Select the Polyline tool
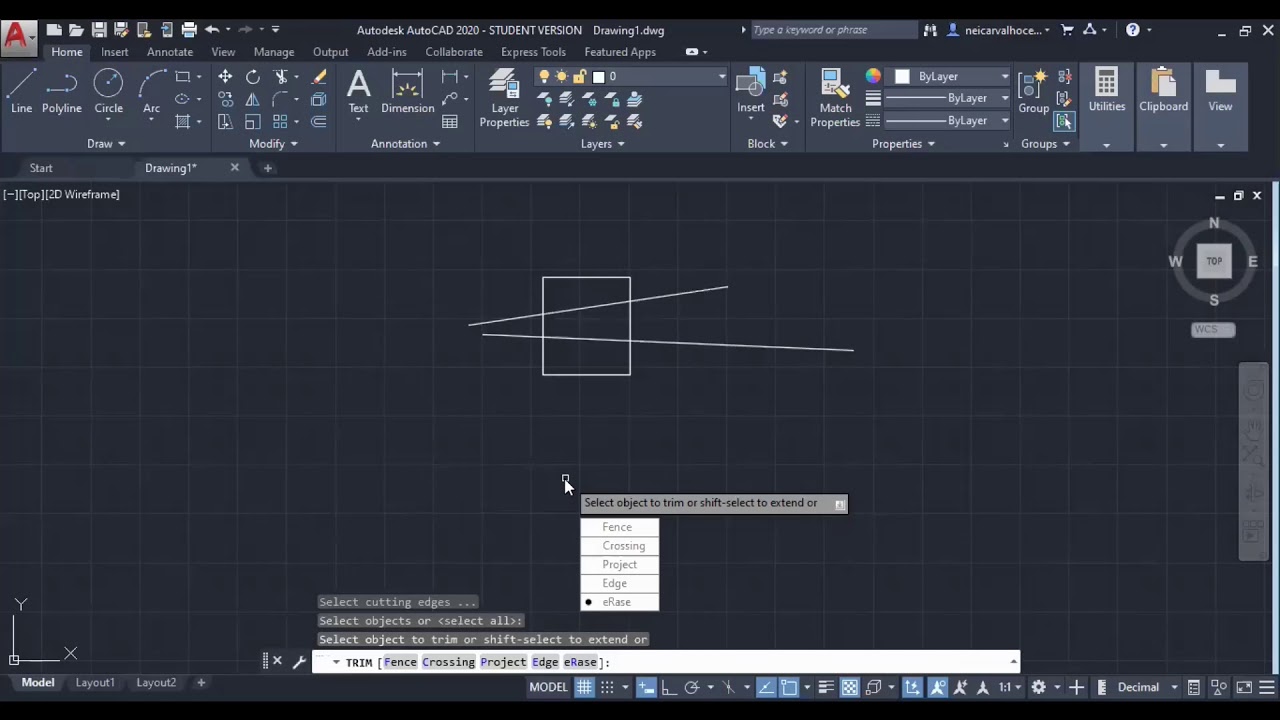Image resolution: width=1280 pixels, height=720 pixels. 62,90
